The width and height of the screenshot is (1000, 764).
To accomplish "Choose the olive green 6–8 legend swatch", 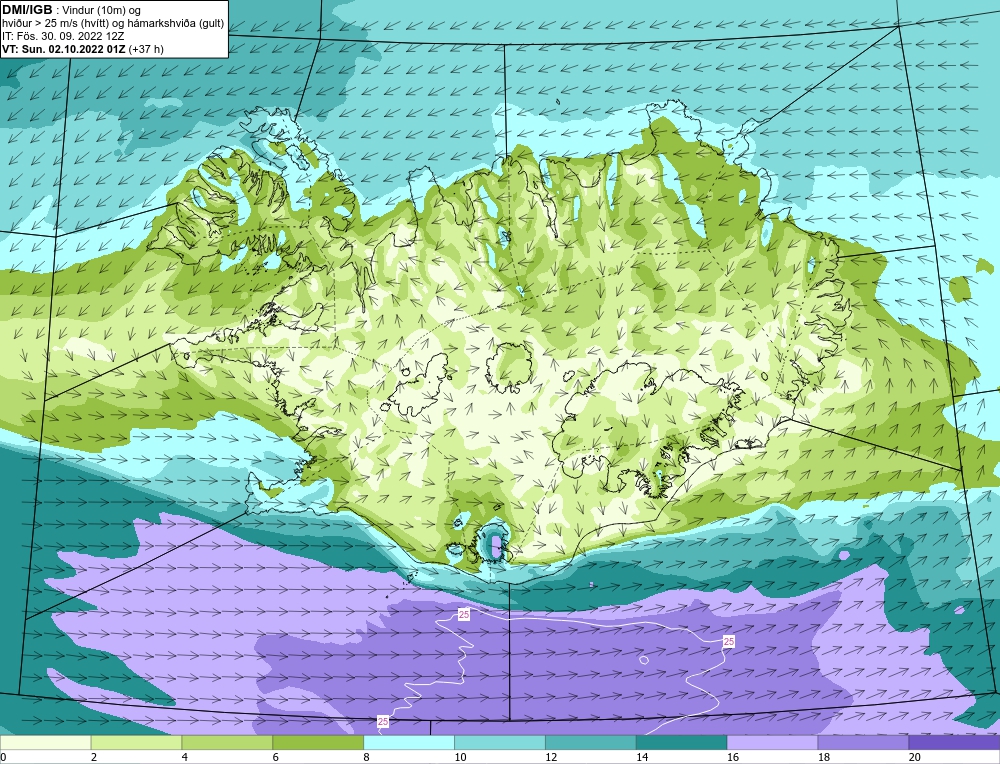I will pyautogui.click(x=318, y=742).
